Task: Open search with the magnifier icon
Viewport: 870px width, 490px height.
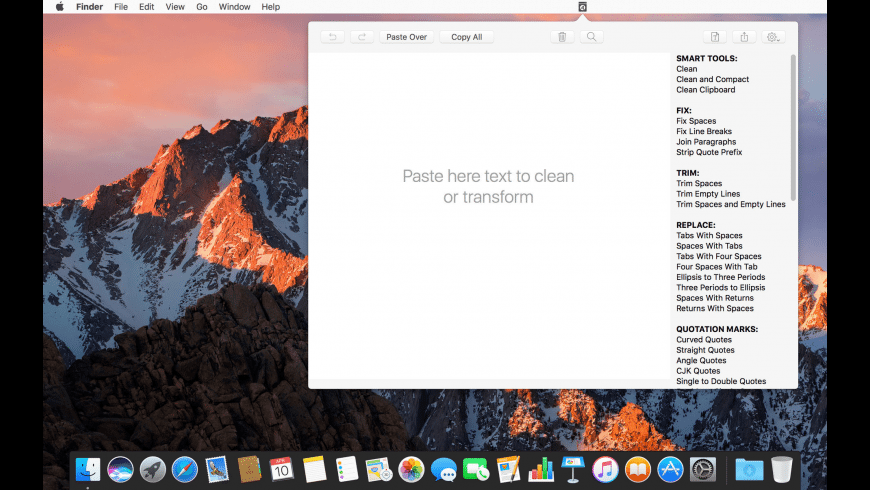Action: click(591, 37)
